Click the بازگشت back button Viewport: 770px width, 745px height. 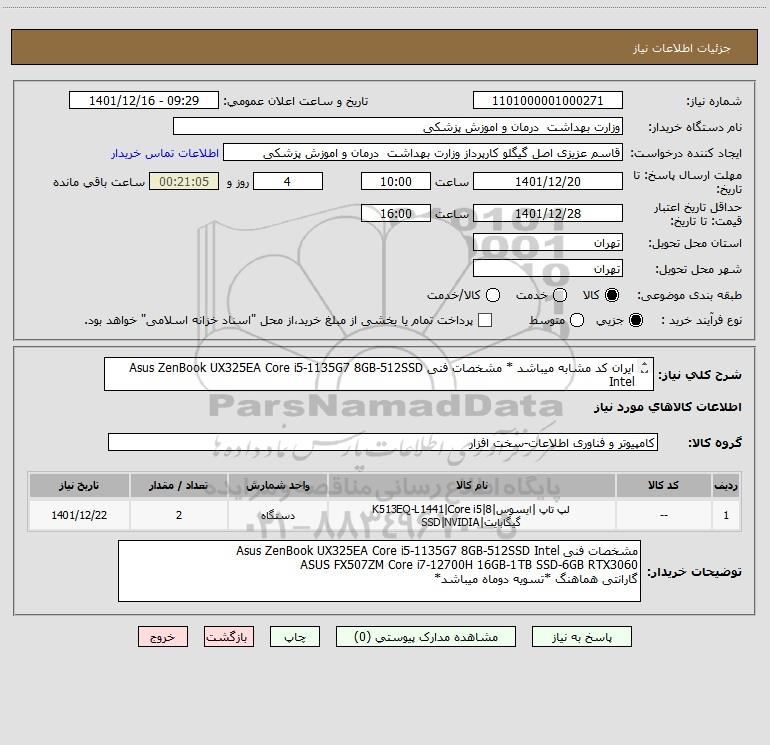point(229,637)
